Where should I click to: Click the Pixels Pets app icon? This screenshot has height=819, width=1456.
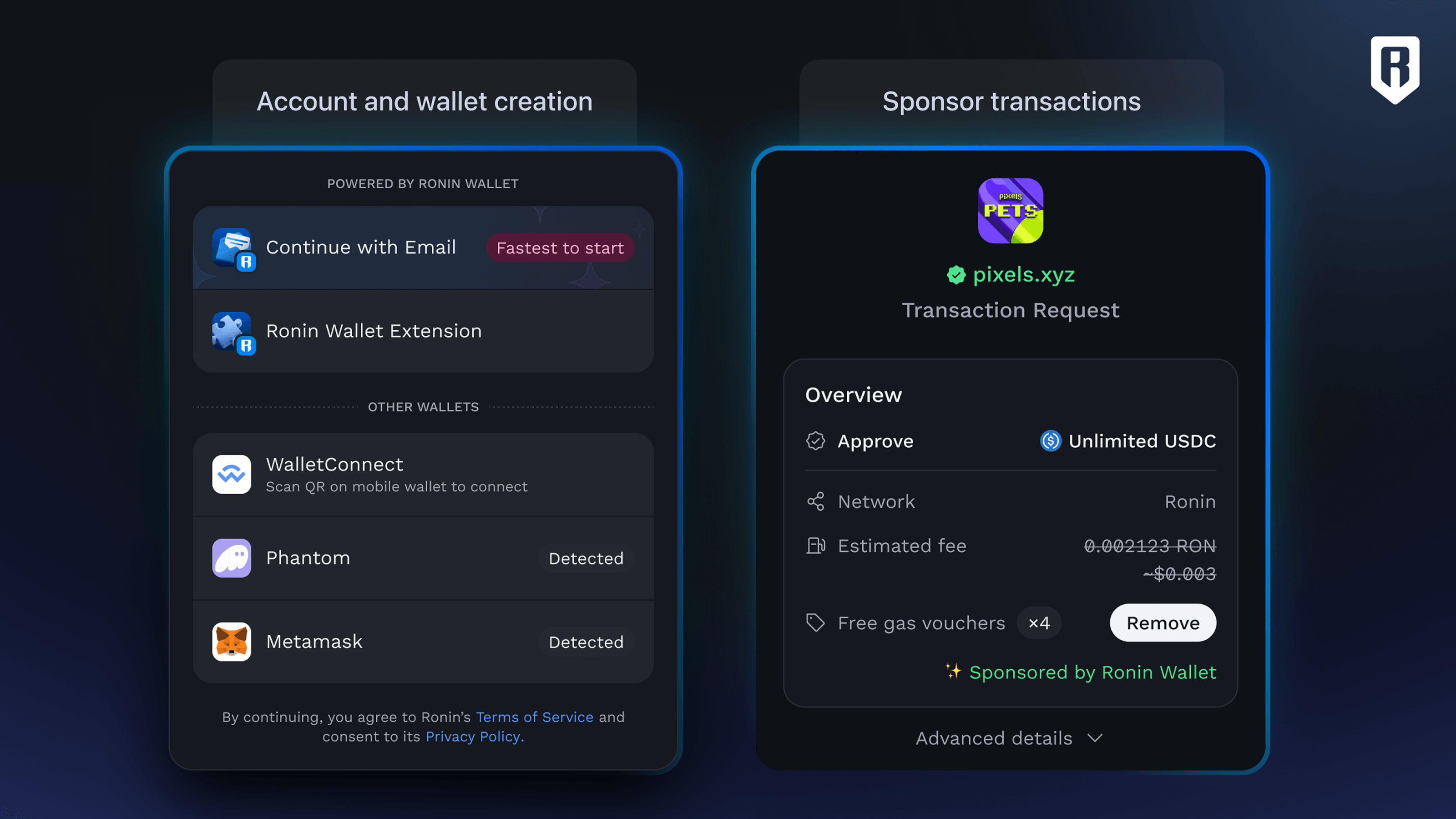tap(1011, 211)
